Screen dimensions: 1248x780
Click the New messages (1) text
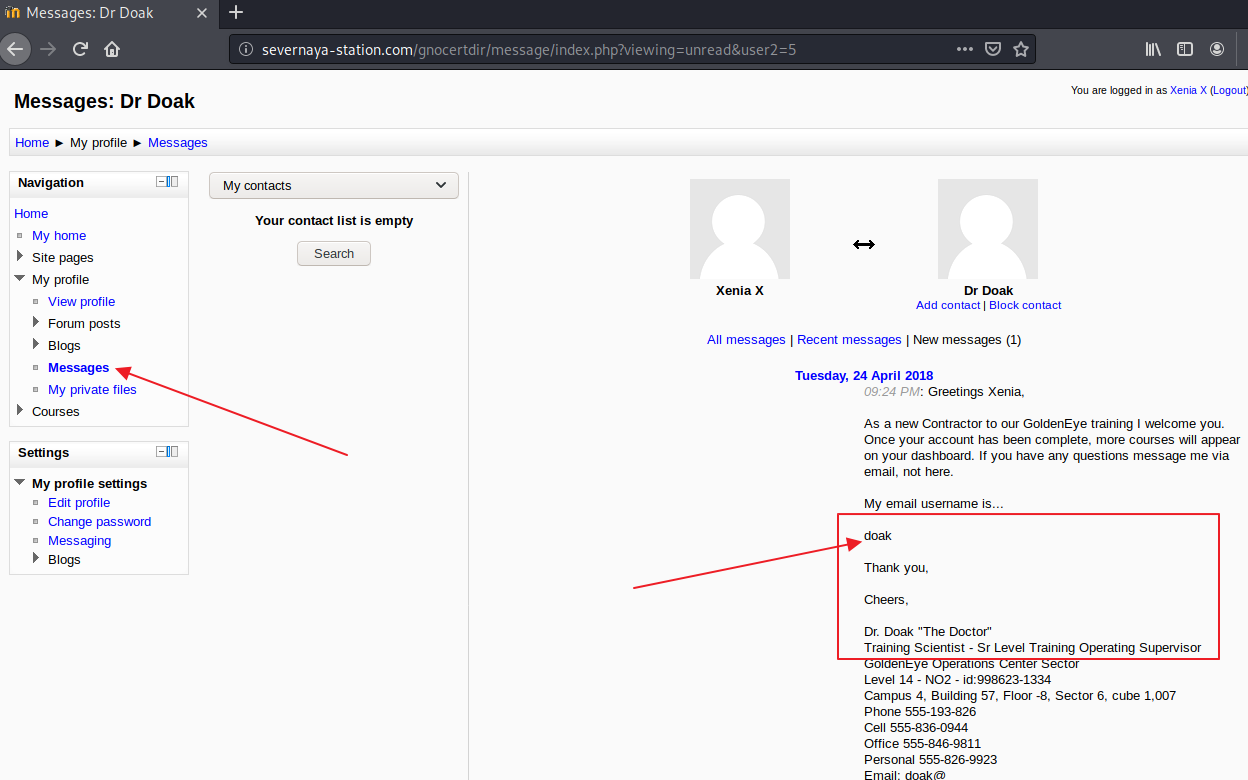click(967, 340)
